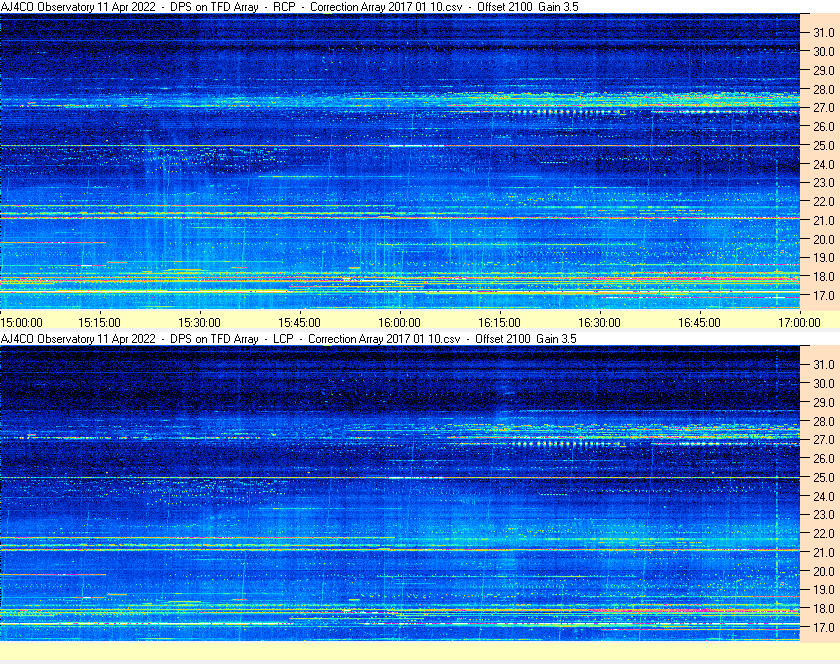
Task: Pick 29.0 frequency label on LCP plot
Action: coord(824,402)
